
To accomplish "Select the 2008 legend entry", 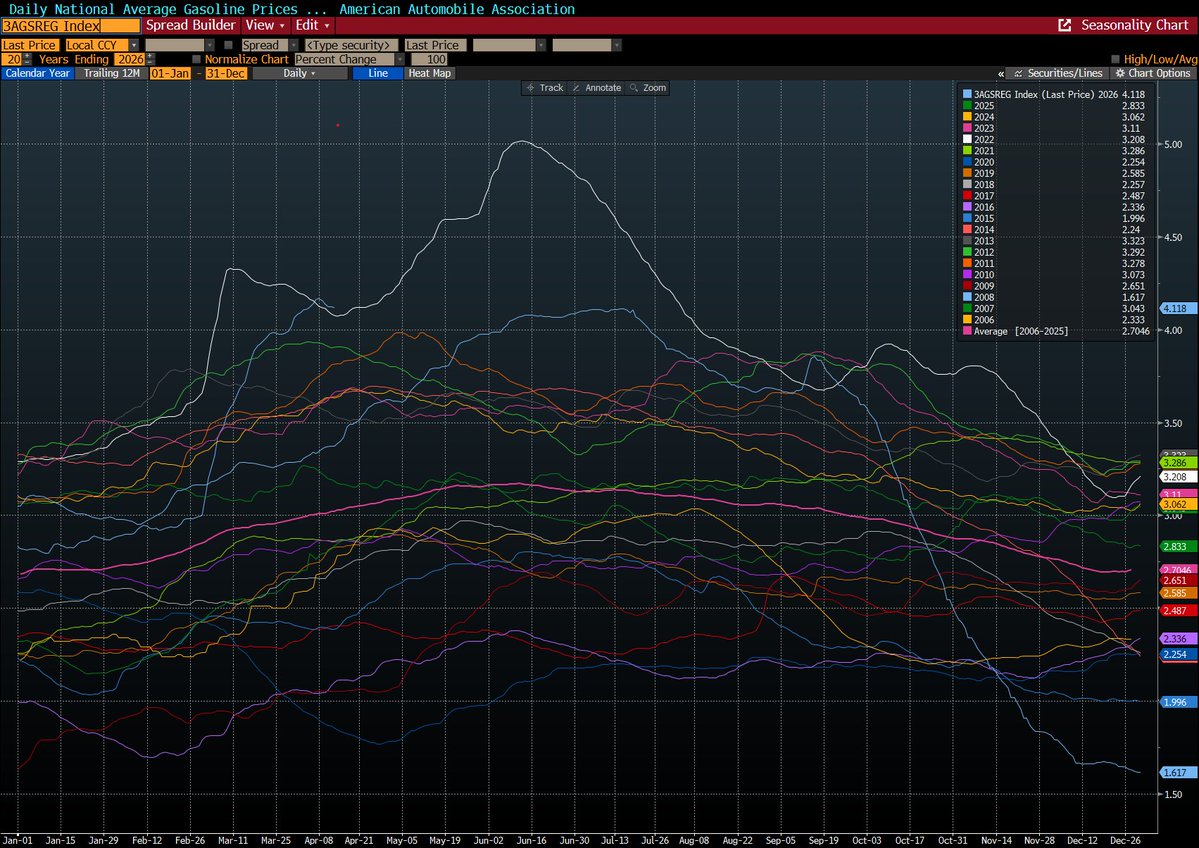I will pos(1054,297).
